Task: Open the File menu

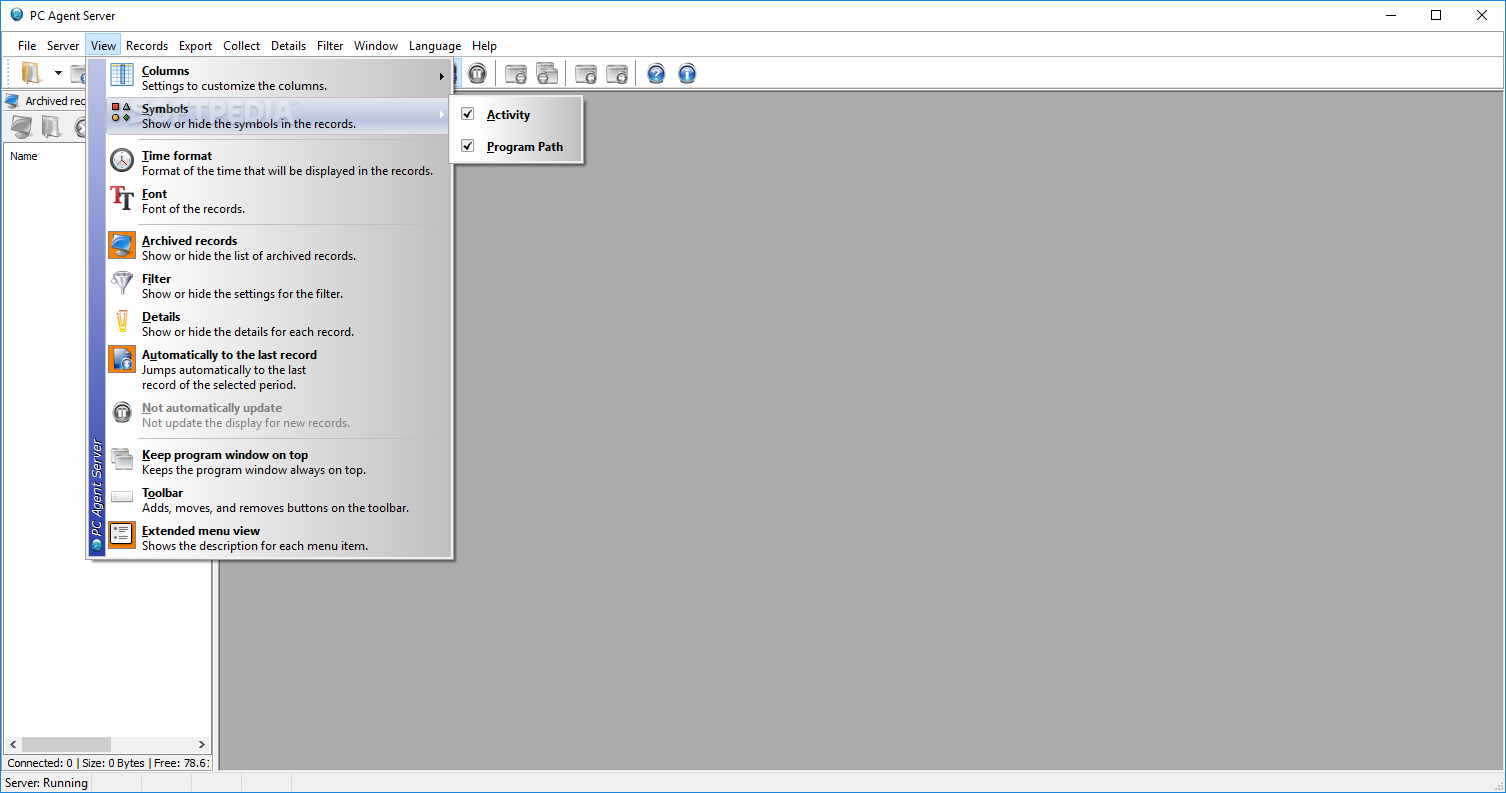Action: (27, 46)
